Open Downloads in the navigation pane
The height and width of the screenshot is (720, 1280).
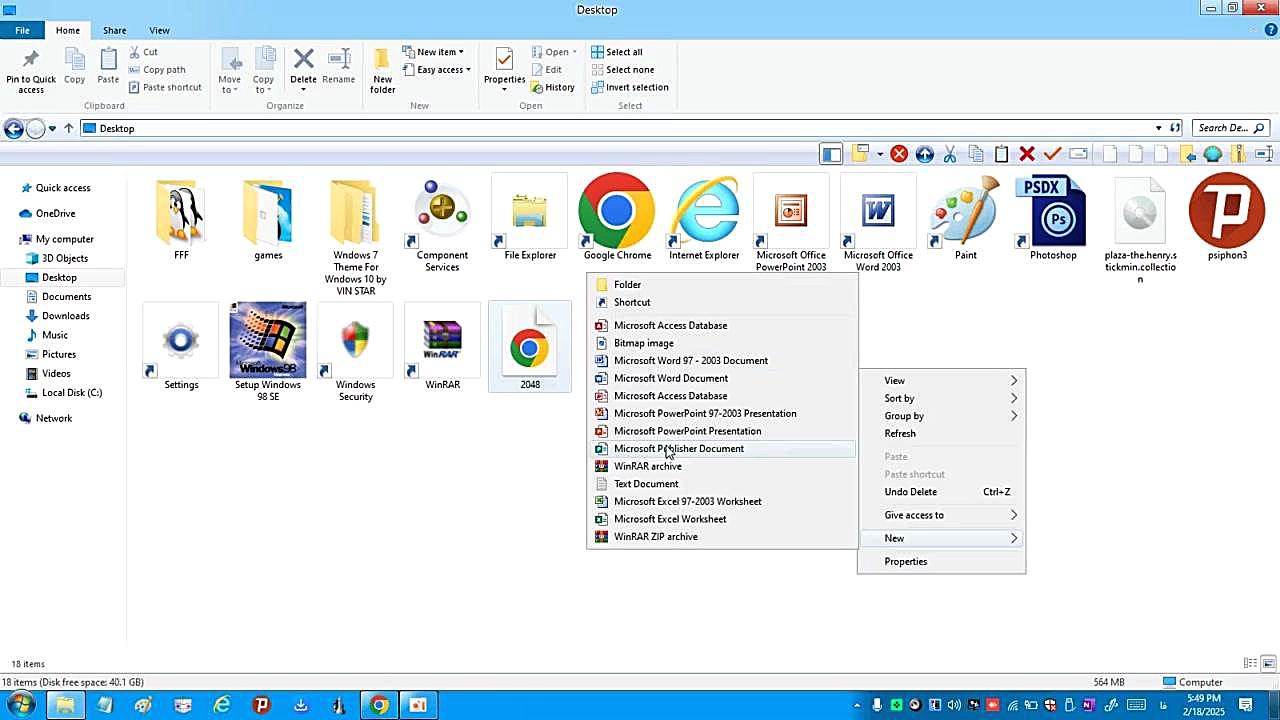click(x=65, y=316)
